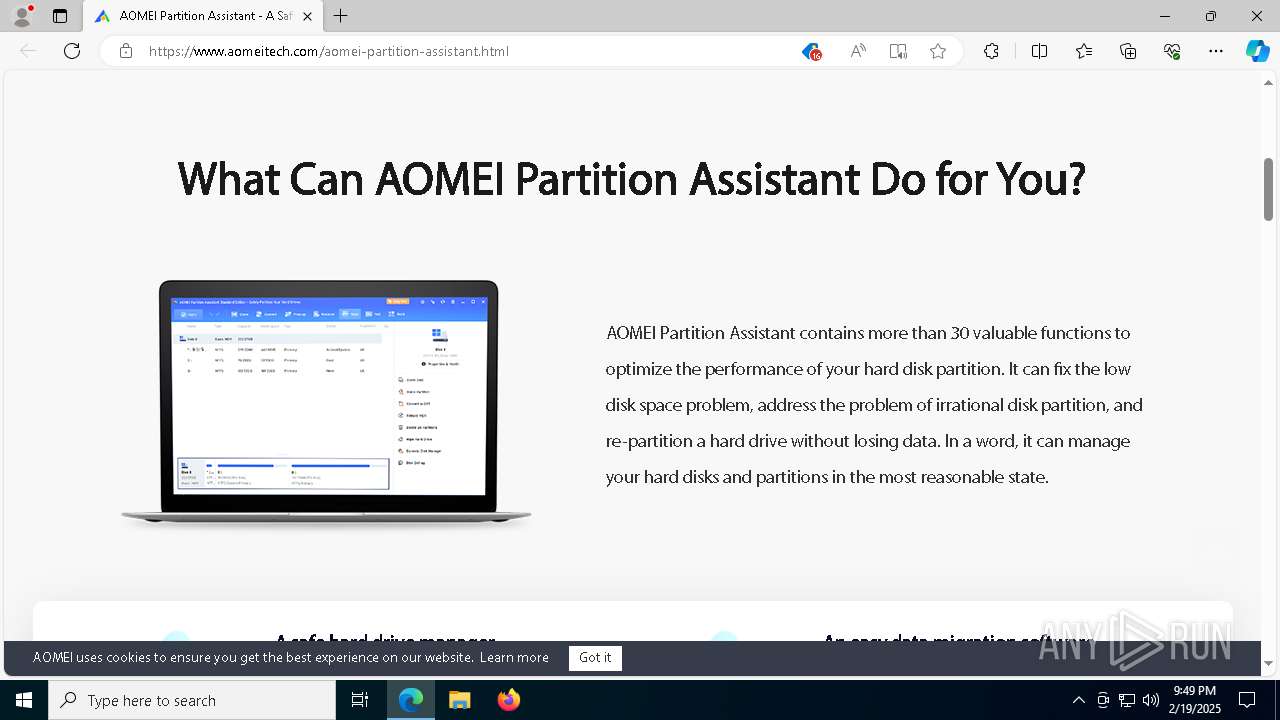Click the scrollbar down arrow
This screenshot has width=1280, height=720.
(x=1269, y=663)
